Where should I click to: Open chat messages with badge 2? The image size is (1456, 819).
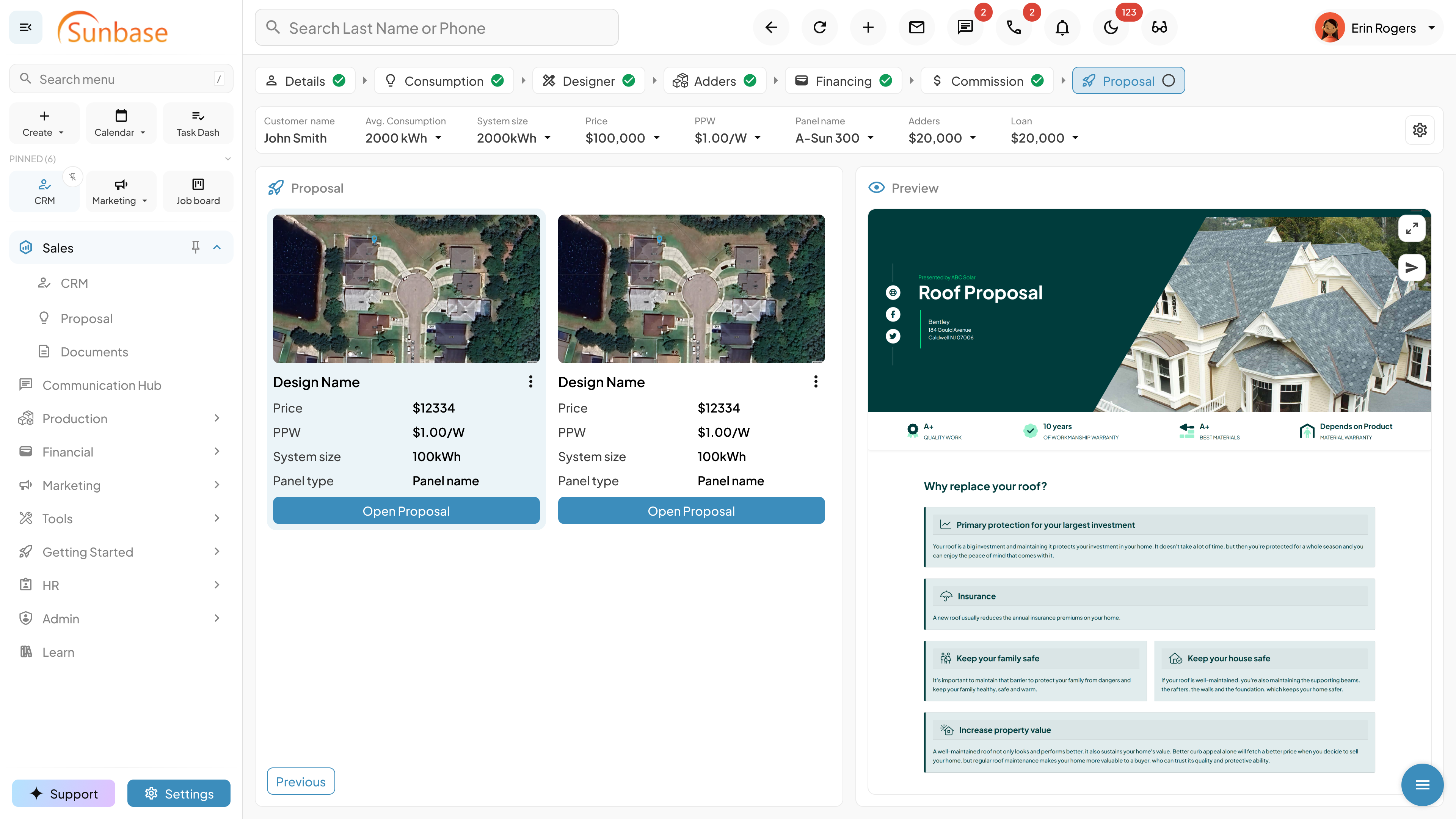tap(965, 27)
